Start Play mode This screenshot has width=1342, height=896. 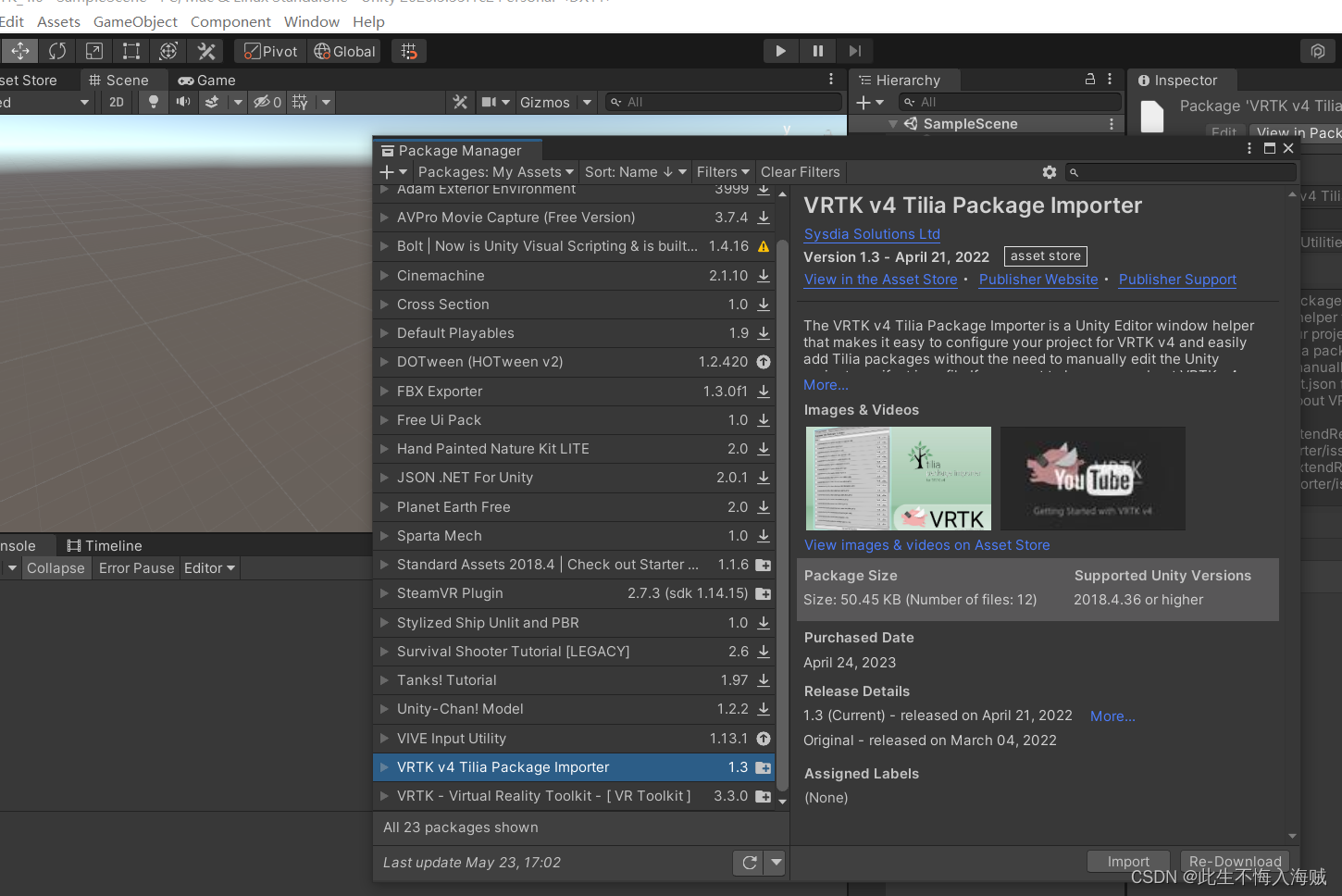[x=781, y=51]
